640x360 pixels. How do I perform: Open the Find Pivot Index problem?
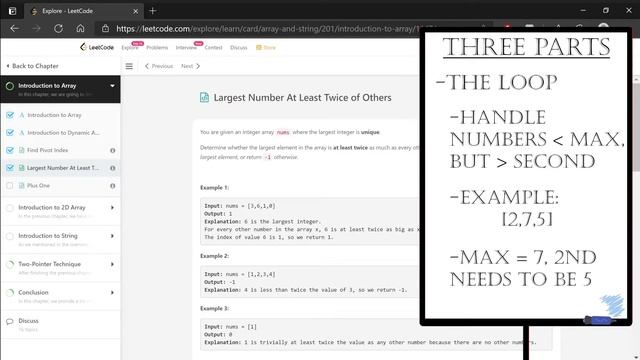(47, 150)
